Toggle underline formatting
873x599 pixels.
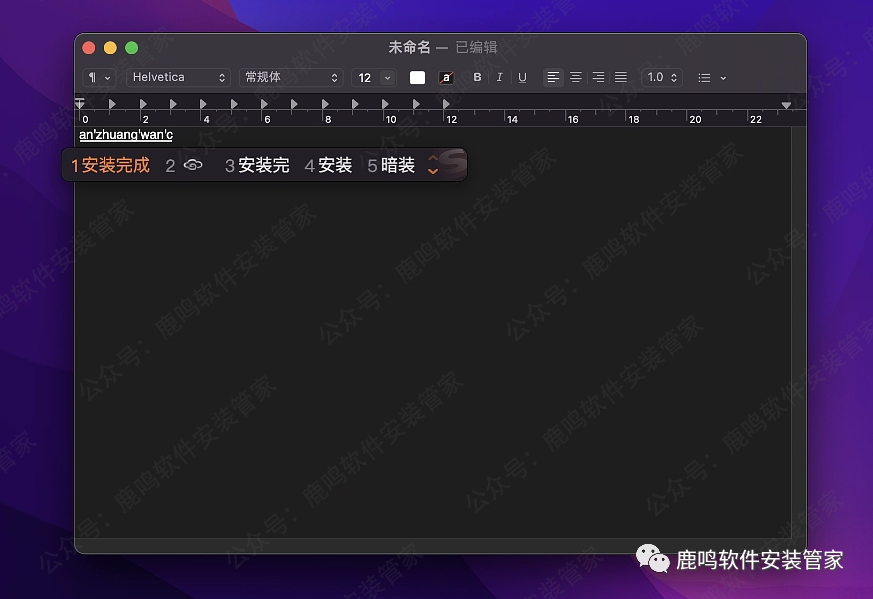pos(522,77)
